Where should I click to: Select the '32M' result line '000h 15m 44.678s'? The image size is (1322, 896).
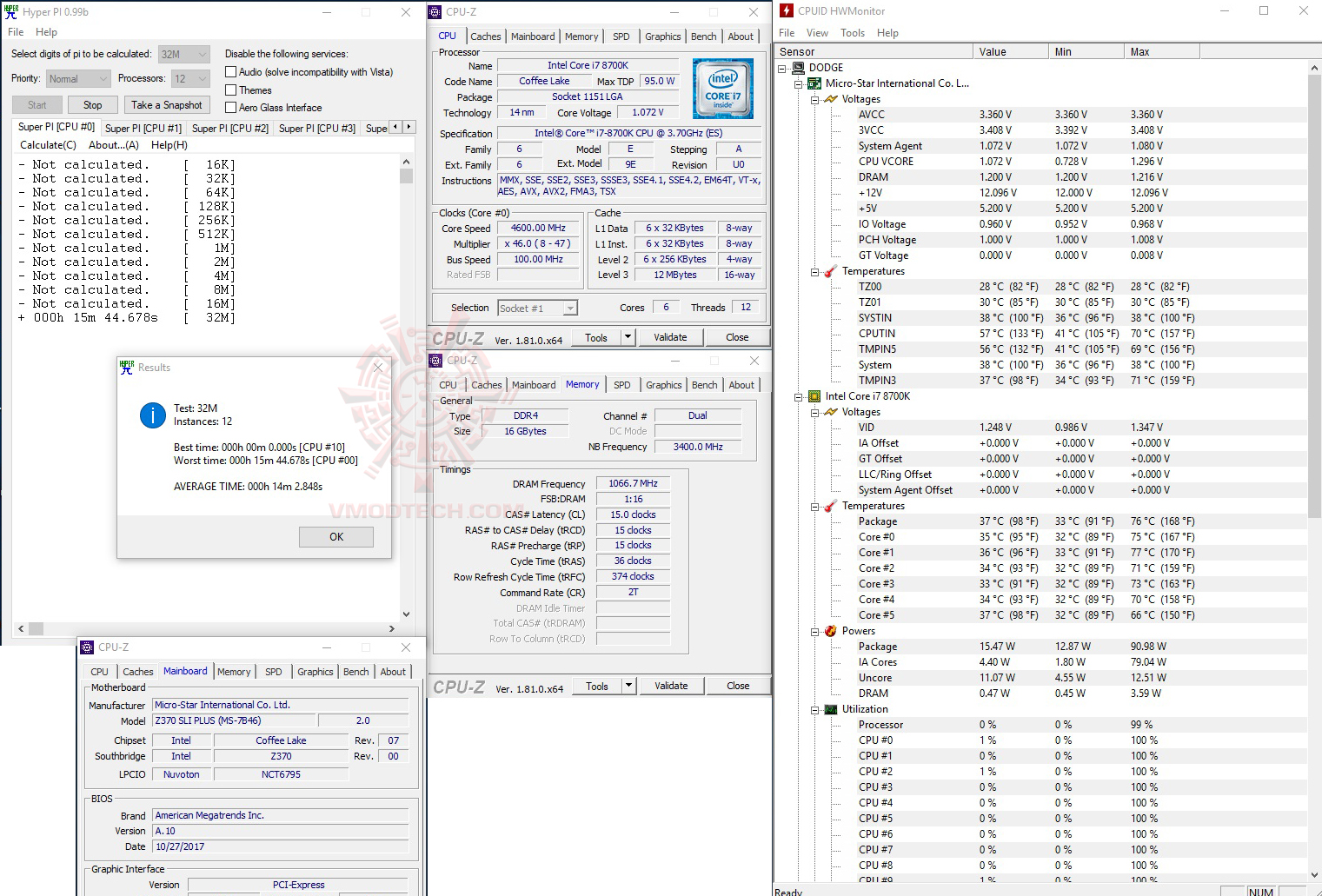pos(127,318)
